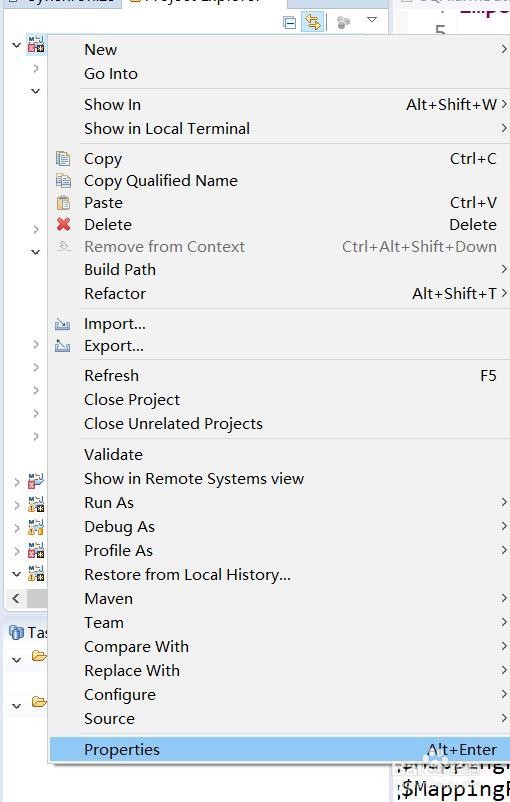The image size is (510, 802).
Task: Click the Tasks panel icon
Action: coord(16,633)
